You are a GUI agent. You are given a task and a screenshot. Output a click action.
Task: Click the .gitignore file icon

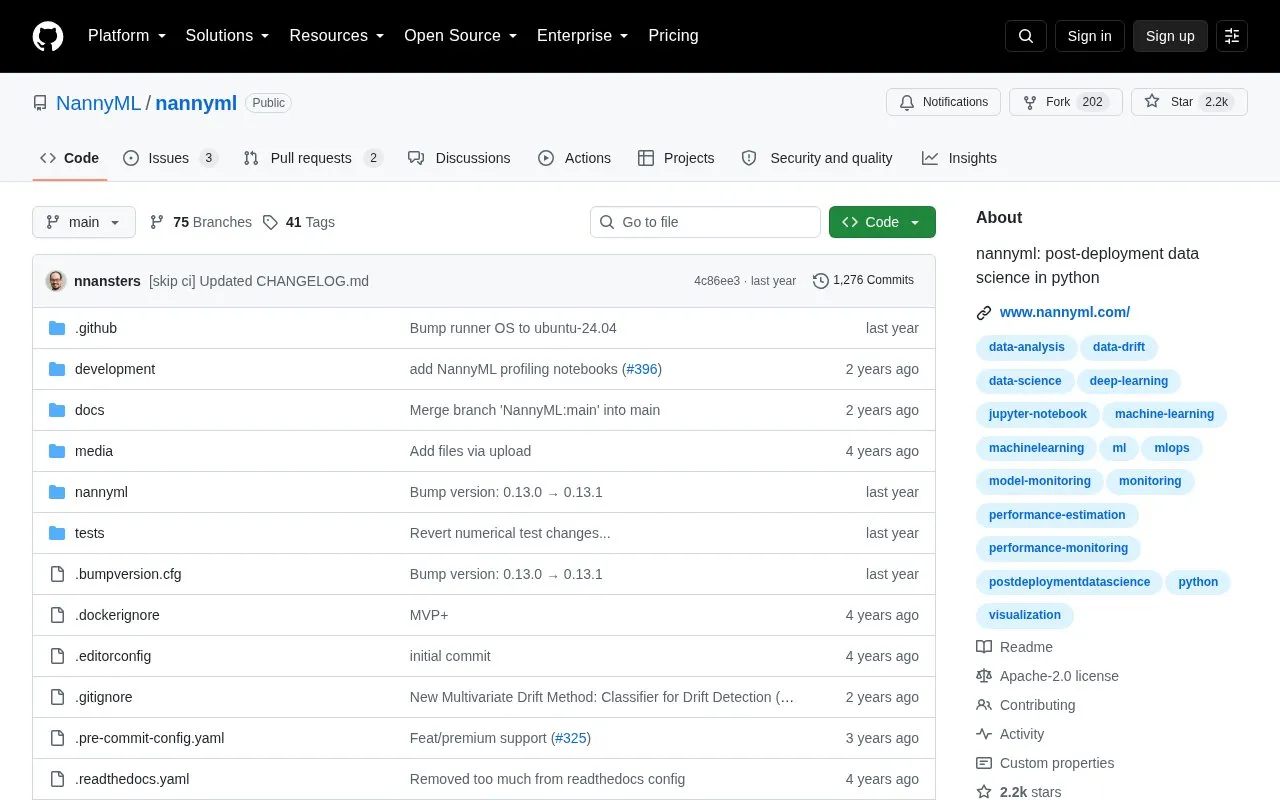coord(57,697)
